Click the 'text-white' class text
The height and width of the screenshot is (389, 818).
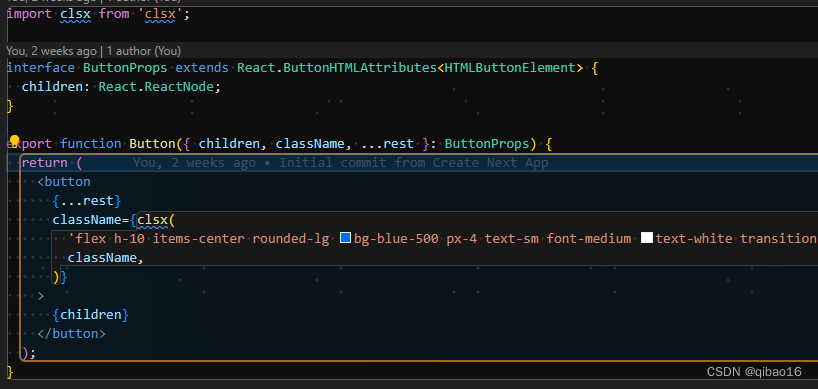(x=694, y=239)
